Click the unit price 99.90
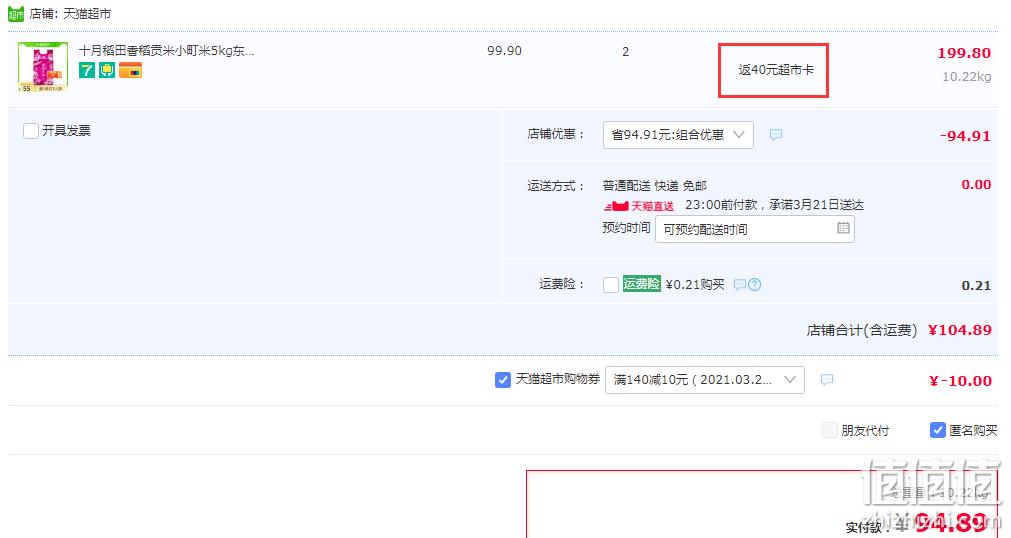Image resolution: width=1011 pixels, height=538 pixels. coord(504,51)
